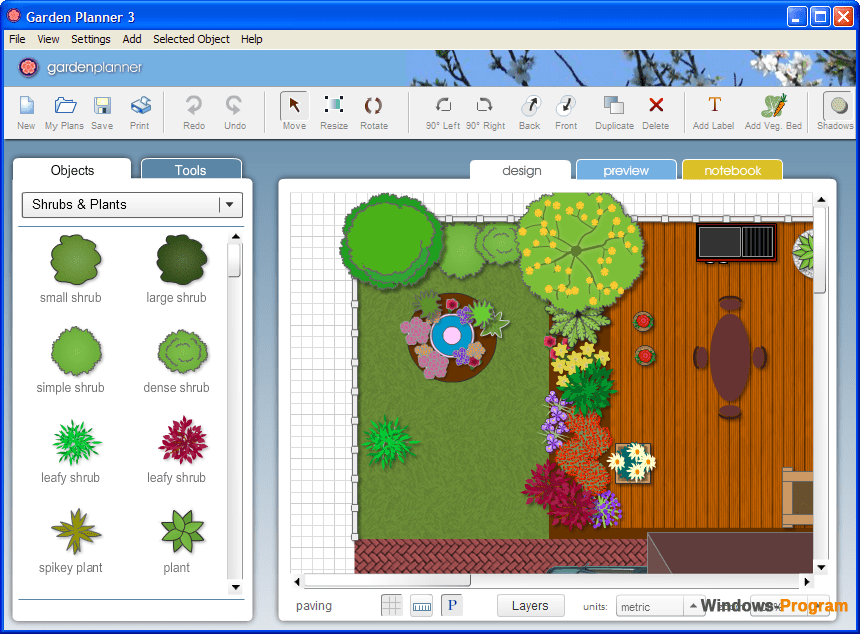Switch to the preview tab
Viewport: 860px width, 634px height.
point(626,171)
